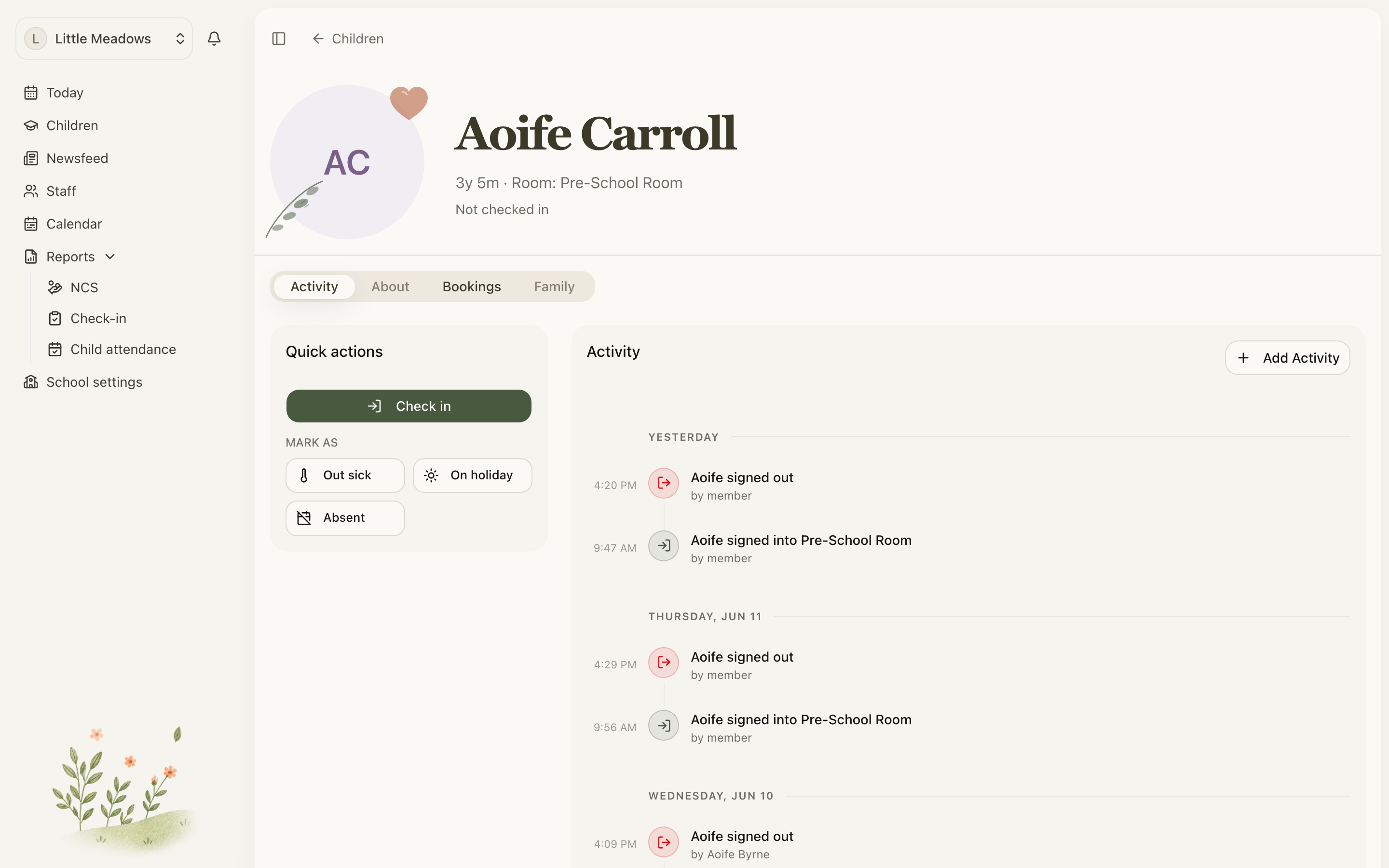This screenshot has height=868, width=1389.
Task: Click the Add Activity button
Action: (1287, 358)
